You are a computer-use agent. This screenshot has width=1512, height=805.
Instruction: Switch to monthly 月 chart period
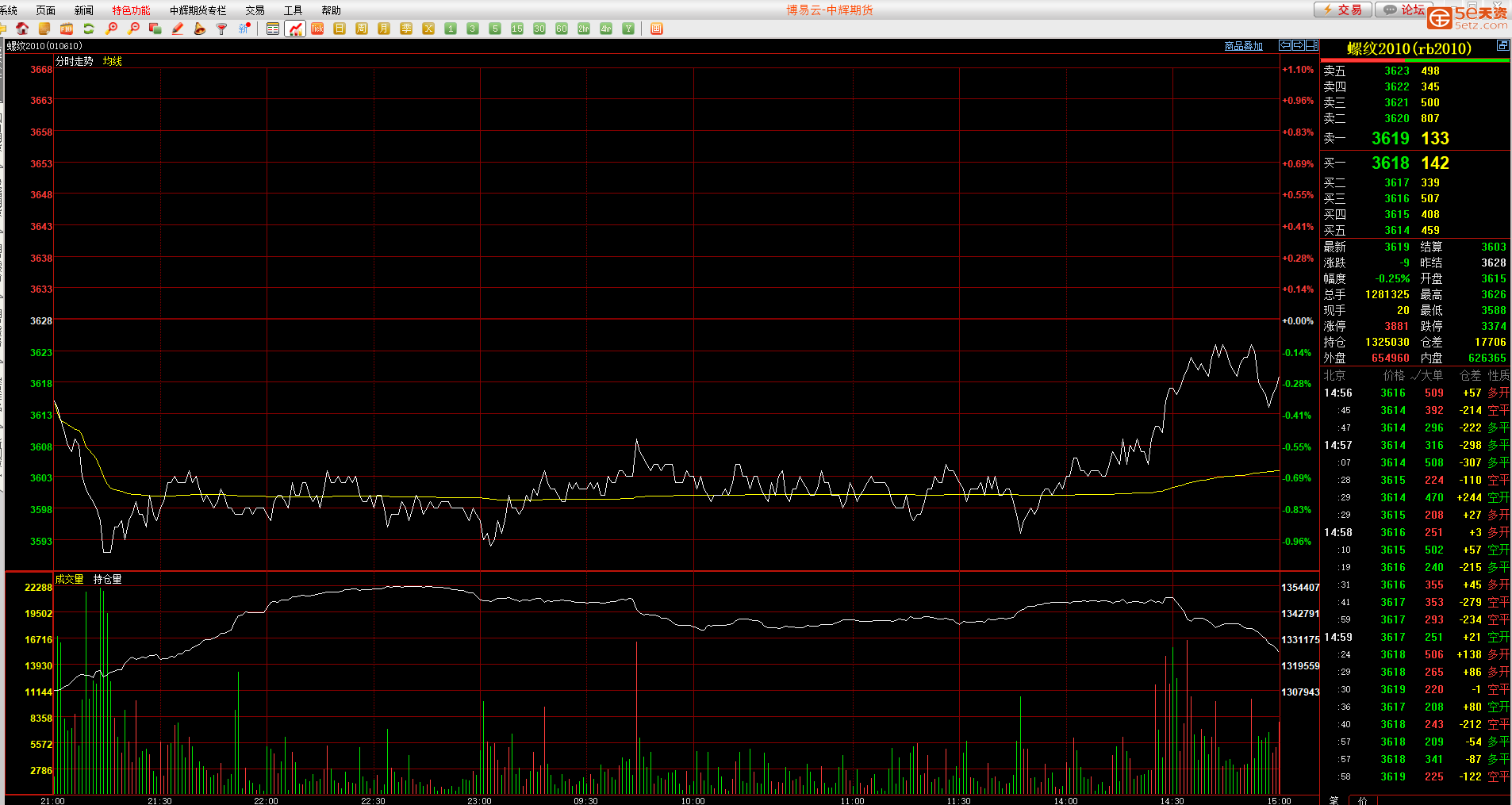point(384,29)
